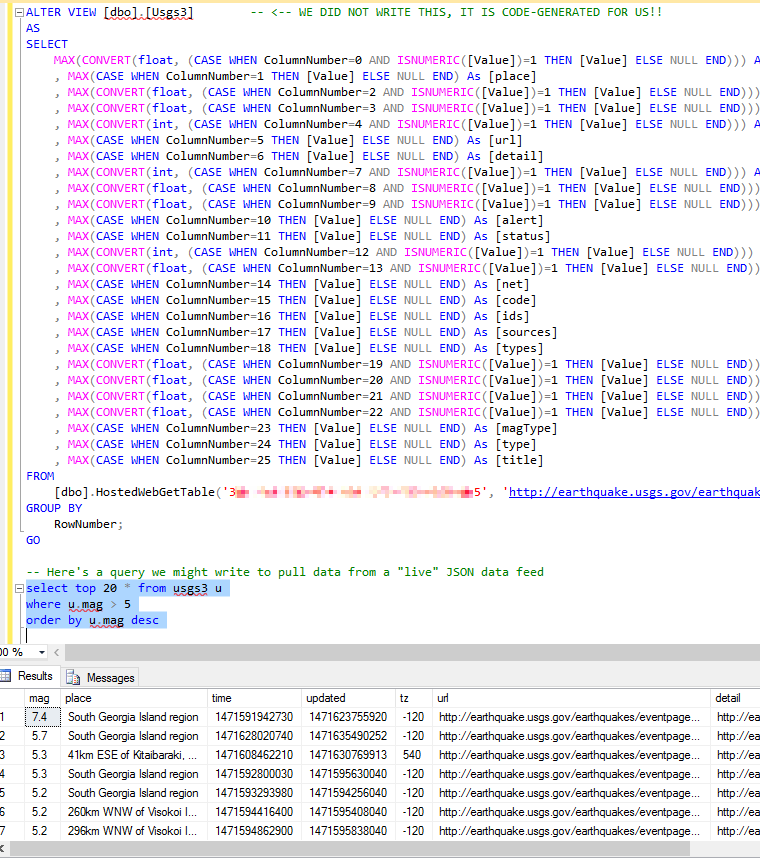Click the Results grid icon

pyautogui.click(x=5, y=676)
